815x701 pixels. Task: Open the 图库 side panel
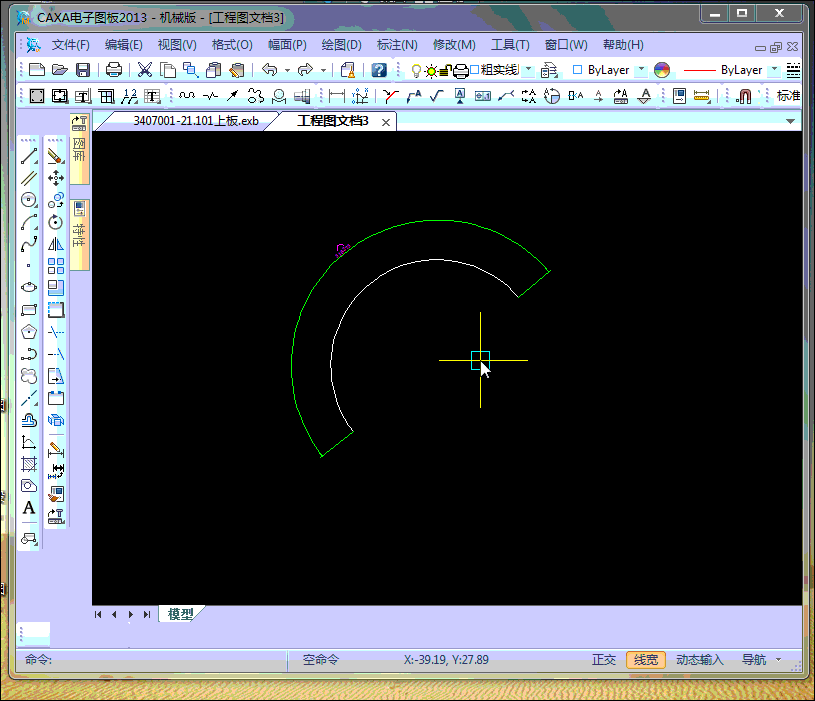tap(79, 149)
